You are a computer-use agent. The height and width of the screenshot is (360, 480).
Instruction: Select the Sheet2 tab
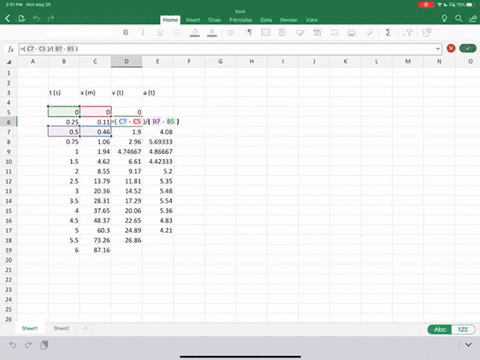click(61, 328)
